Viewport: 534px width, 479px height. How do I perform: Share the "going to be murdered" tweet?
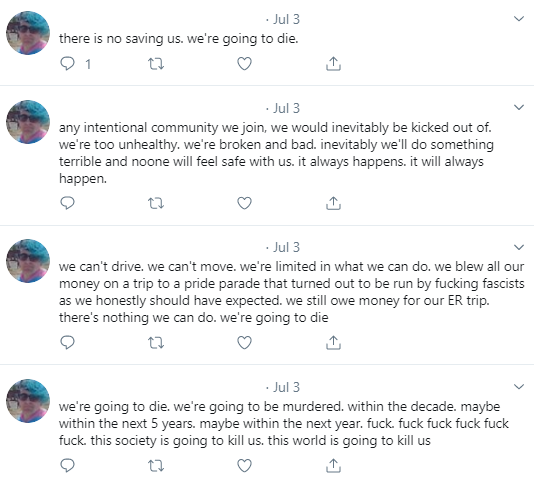click(x=333, y=465)
